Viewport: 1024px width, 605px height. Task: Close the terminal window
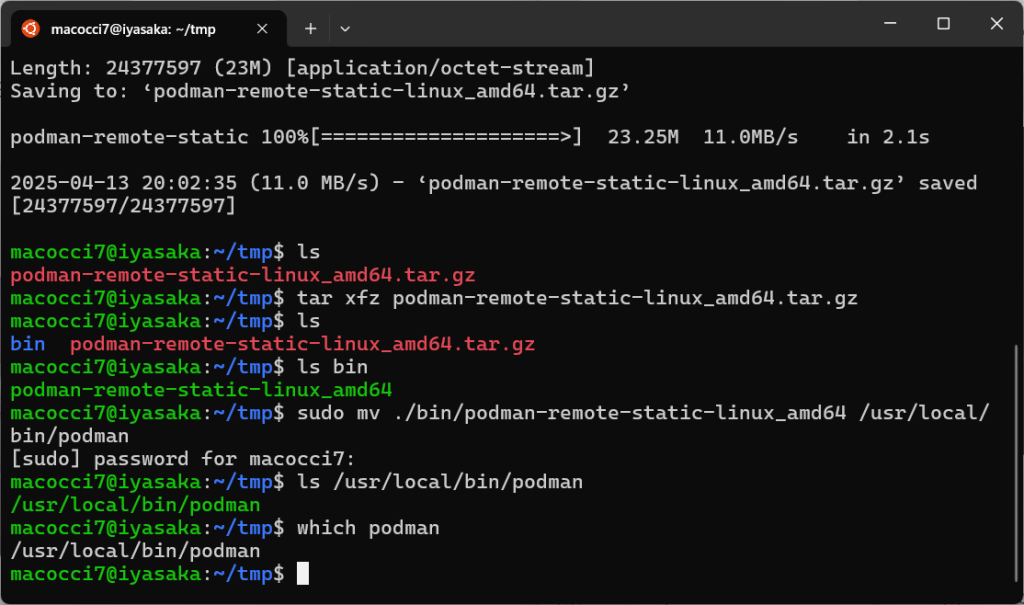pos(997,24)
